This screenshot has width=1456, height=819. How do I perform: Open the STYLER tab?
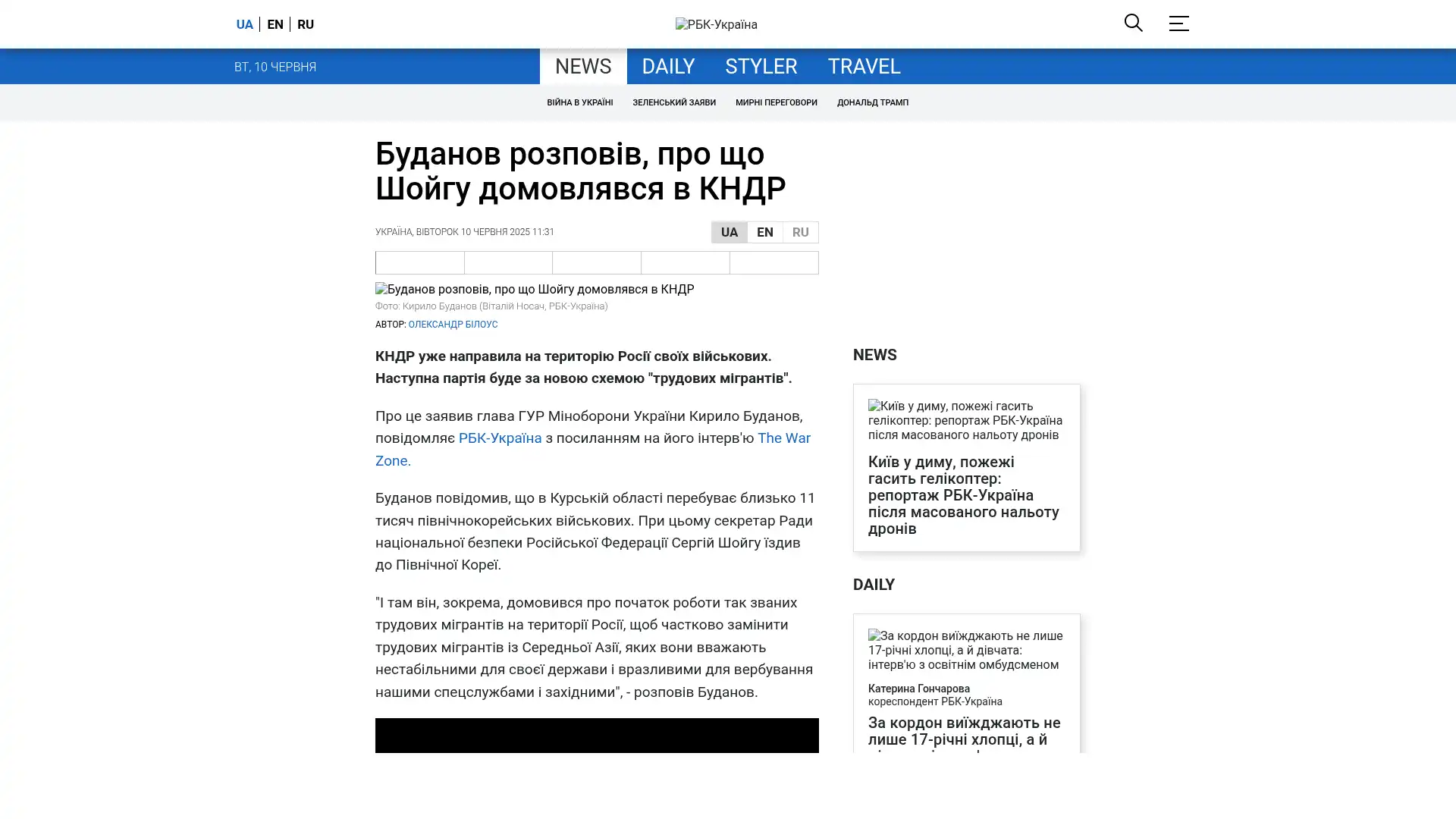coord(761,67)
